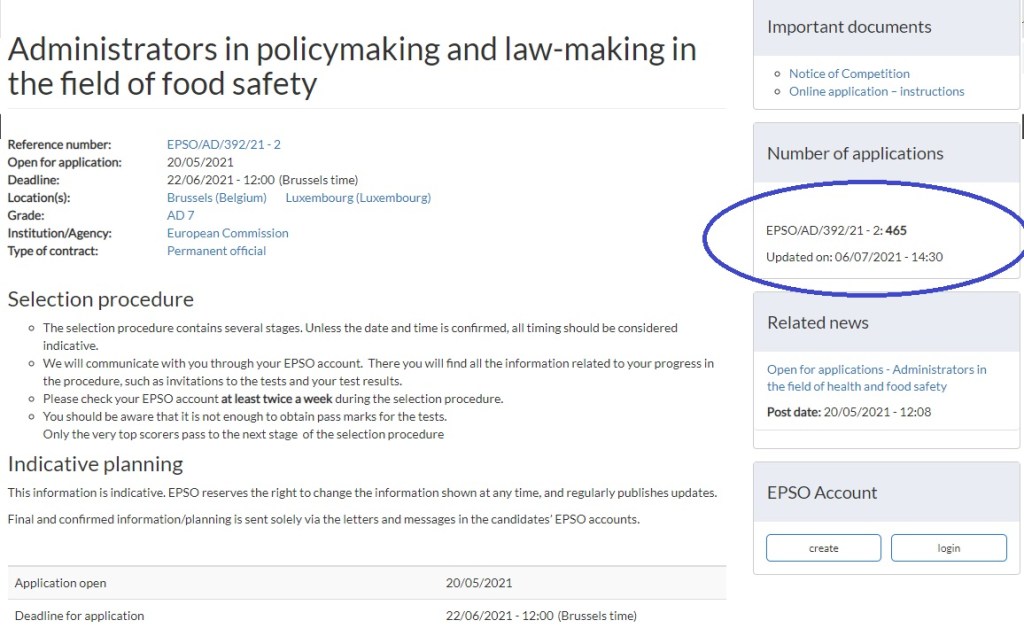Select the Brussels (Belgium) location link
Viewport: 1024px width, 636px height.
[x=217, y=198]
